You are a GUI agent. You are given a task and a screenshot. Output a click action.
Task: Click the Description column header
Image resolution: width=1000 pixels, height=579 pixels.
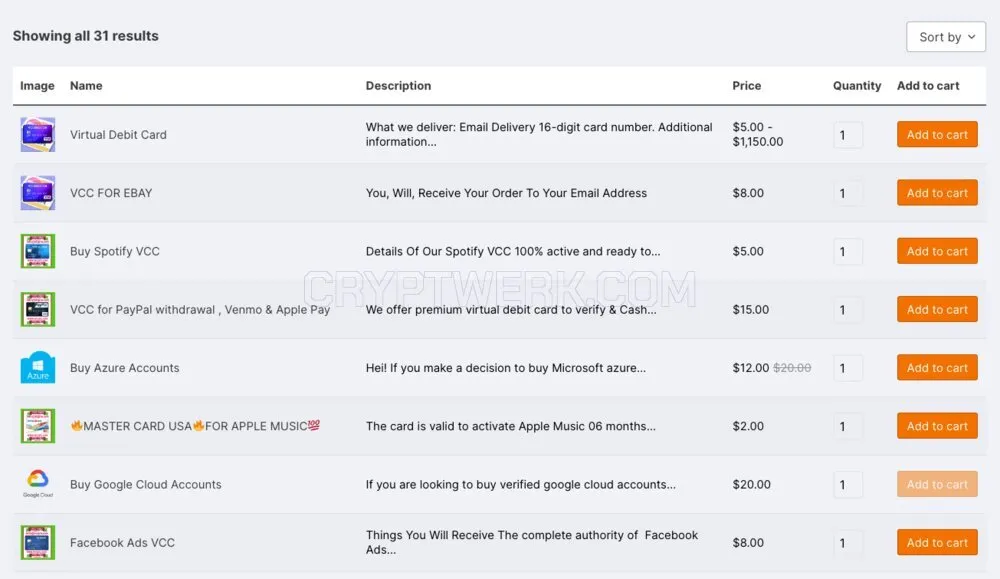point(398,85)
